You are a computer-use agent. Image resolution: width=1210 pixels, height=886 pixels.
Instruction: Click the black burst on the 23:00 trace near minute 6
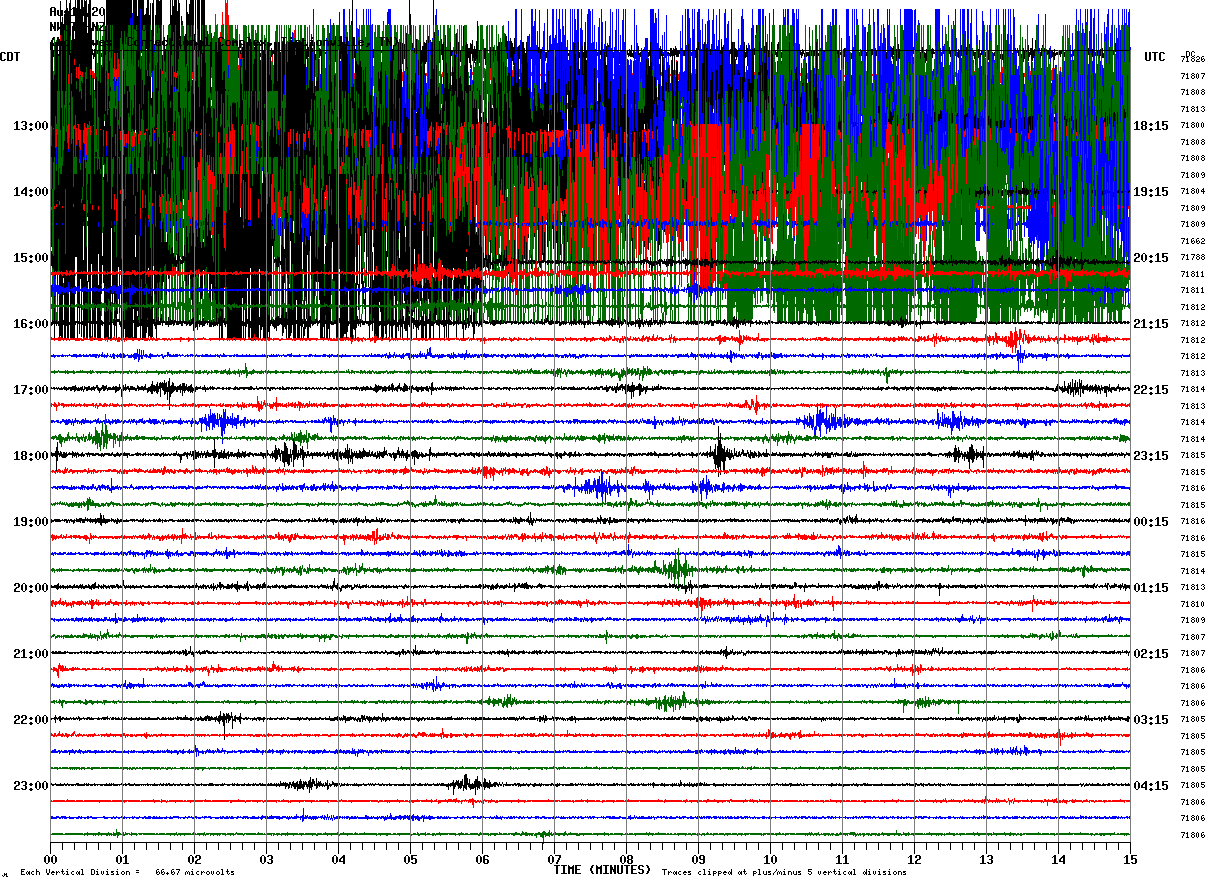pos(468,784)
